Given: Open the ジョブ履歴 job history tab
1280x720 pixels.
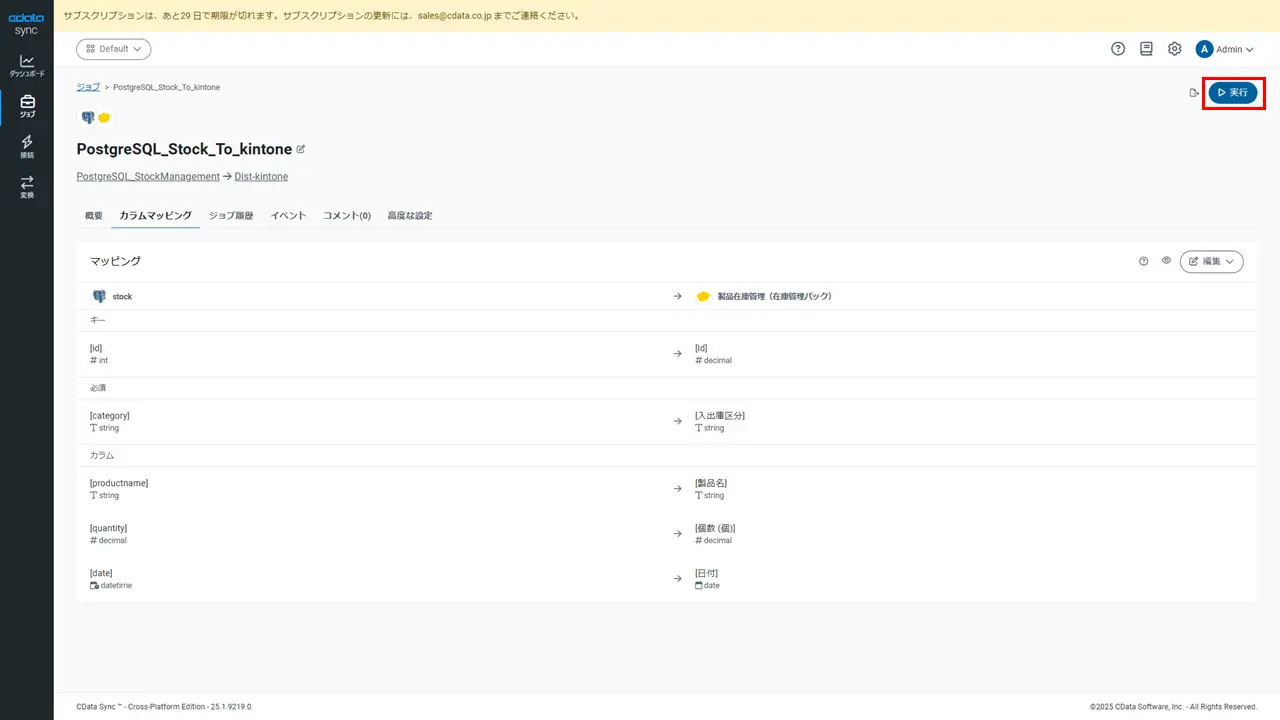Looking at the screenshot, I should [231, 215].
